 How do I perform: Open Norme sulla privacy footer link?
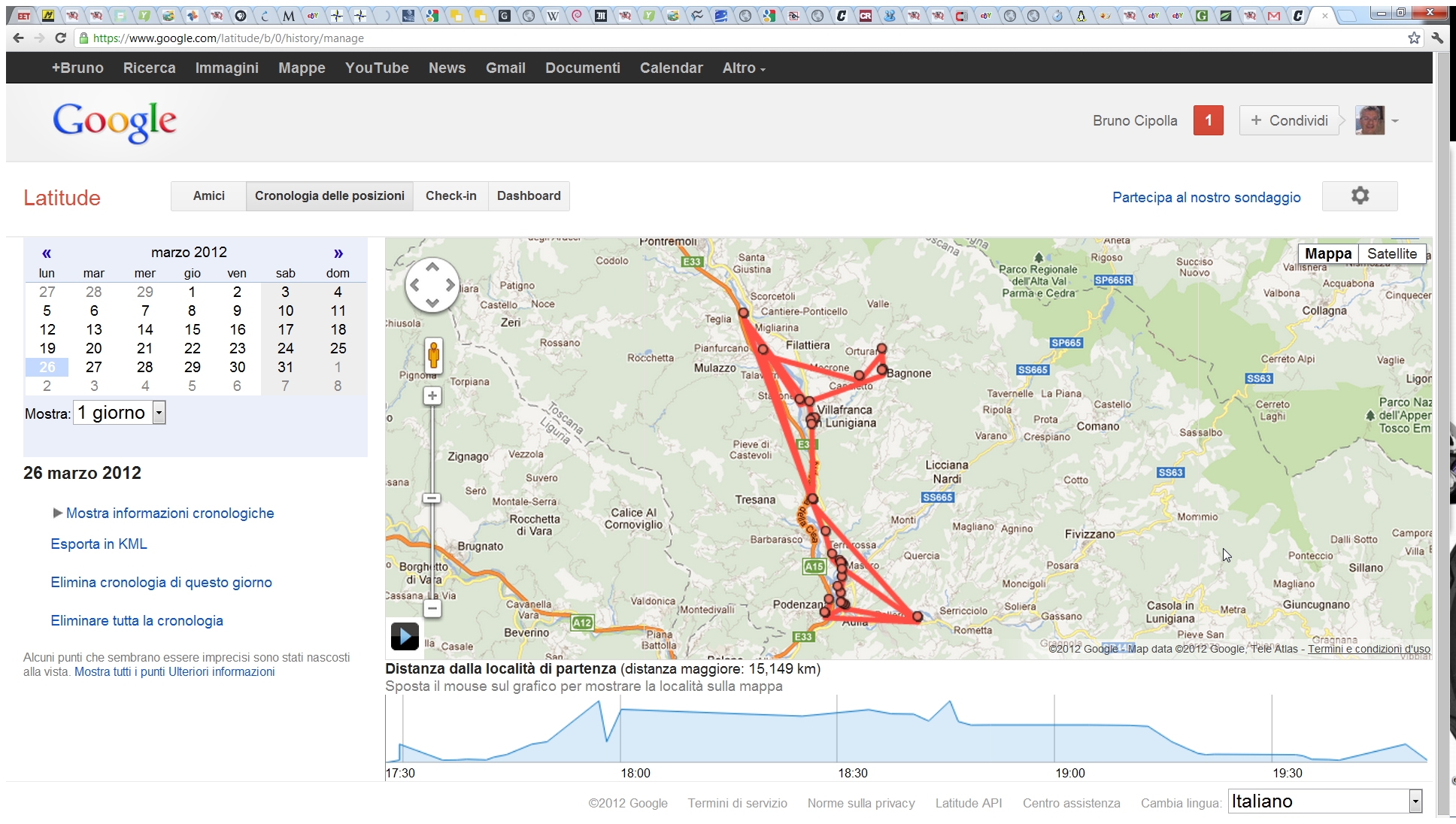tap(861, 803)
